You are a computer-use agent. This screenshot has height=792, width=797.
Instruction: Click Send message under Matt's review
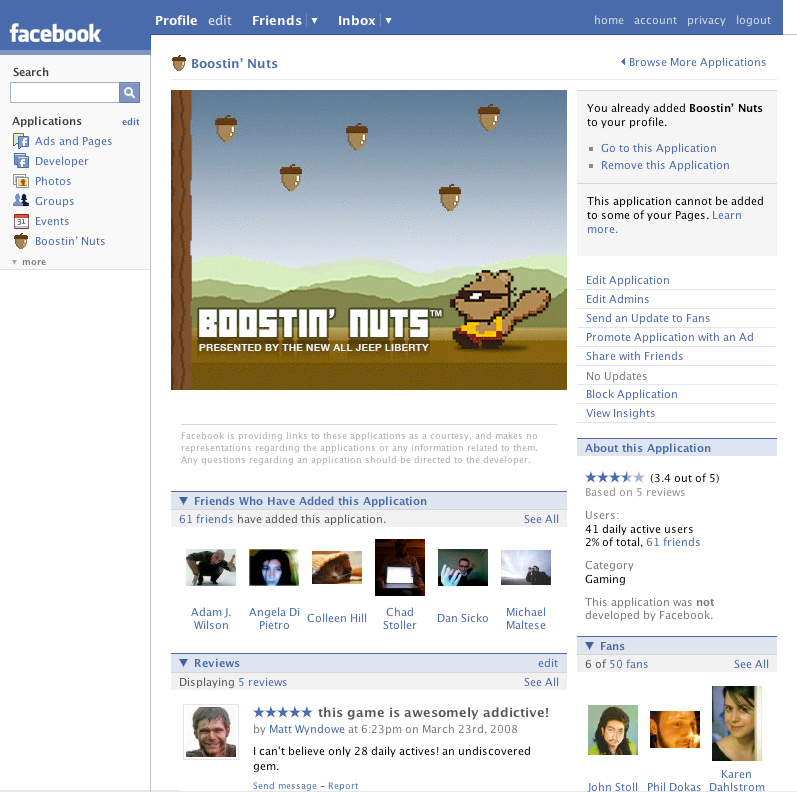pos(285,786)
